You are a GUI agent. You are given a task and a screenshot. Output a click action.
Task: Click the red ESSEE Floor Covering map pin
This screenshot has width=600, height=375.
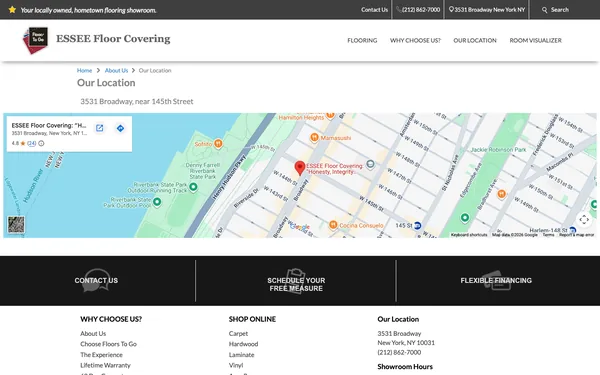coord(300,168)
